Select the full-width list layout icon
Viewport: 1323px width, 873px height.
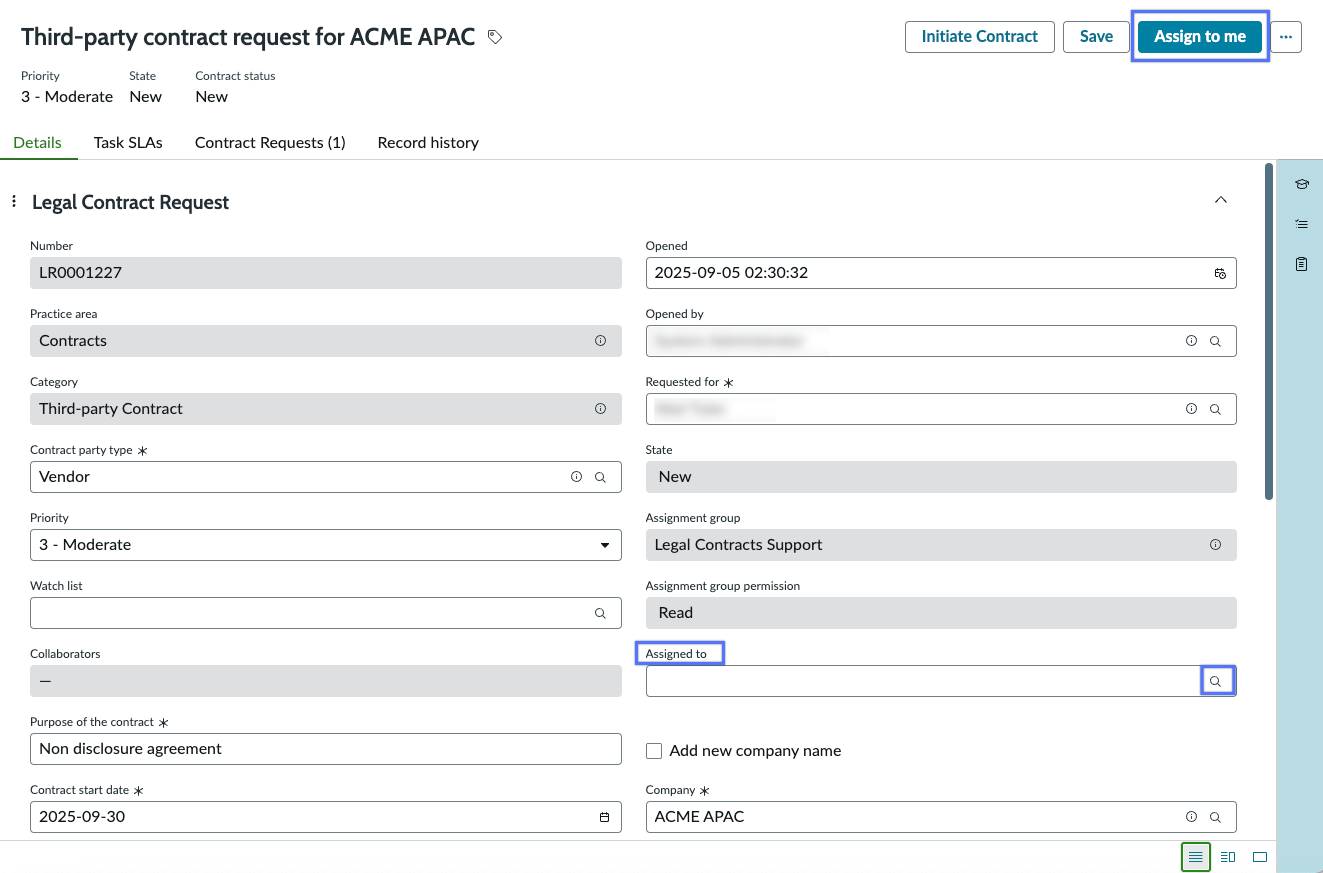1196,857
